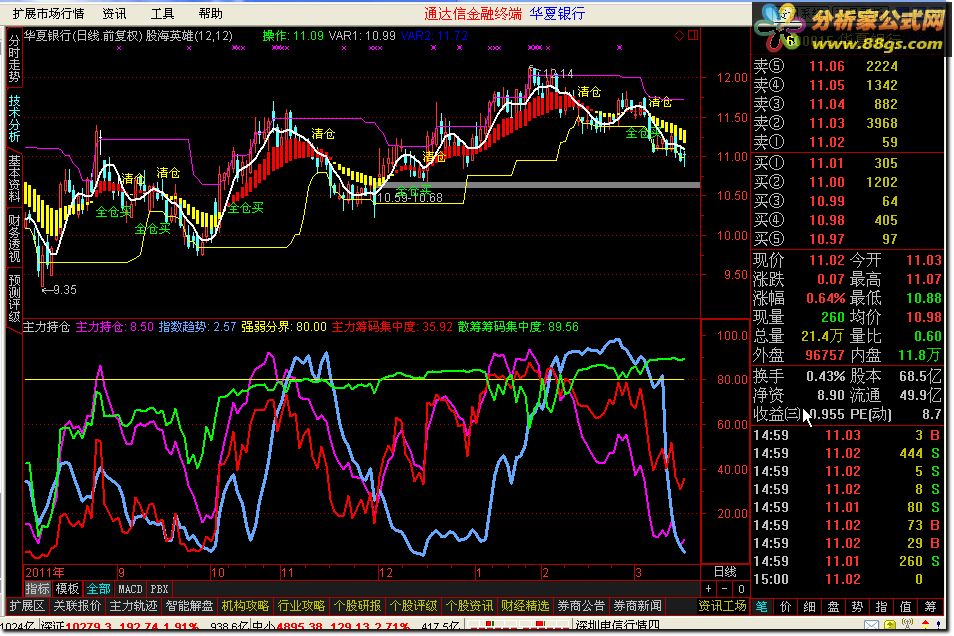
Task: Open the 智能解盘 tab
Action: point(189,606)
